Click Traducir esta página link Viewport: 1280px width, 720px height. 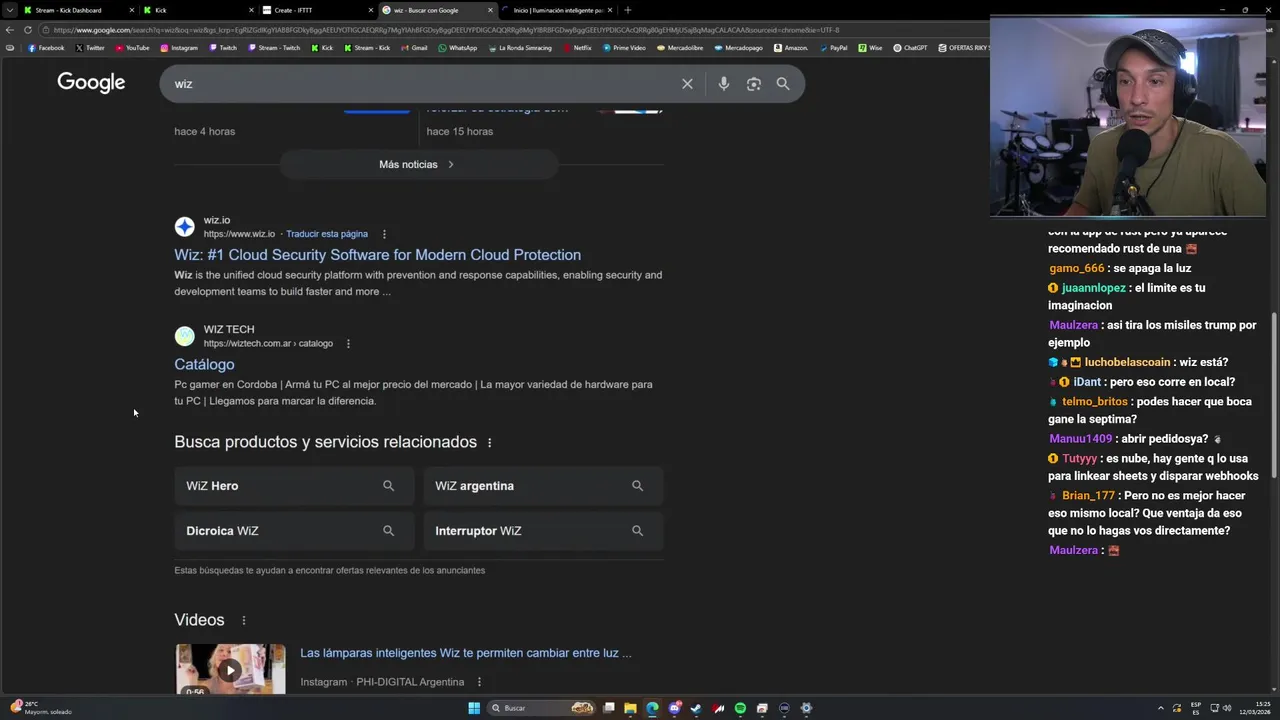[327, 234]
